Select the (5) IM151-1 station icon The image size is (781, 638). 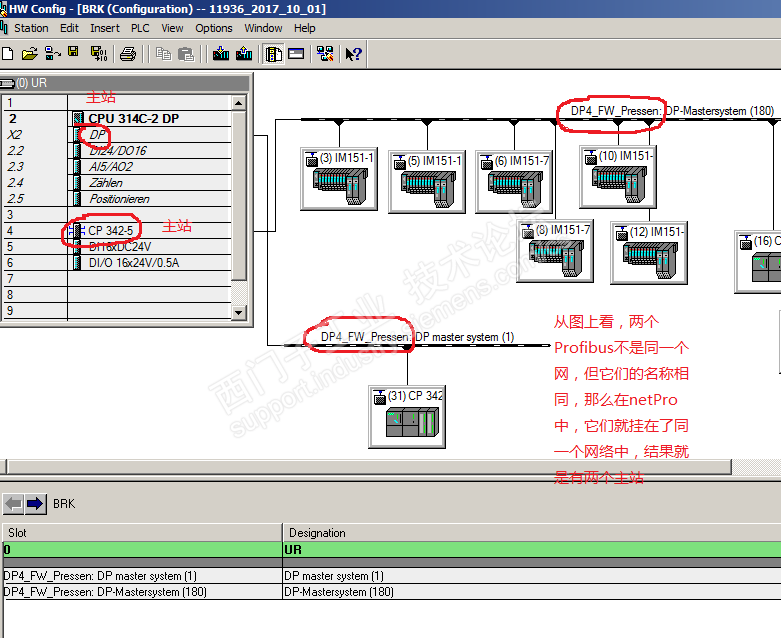pyautogui.click(x=426, y=182)
